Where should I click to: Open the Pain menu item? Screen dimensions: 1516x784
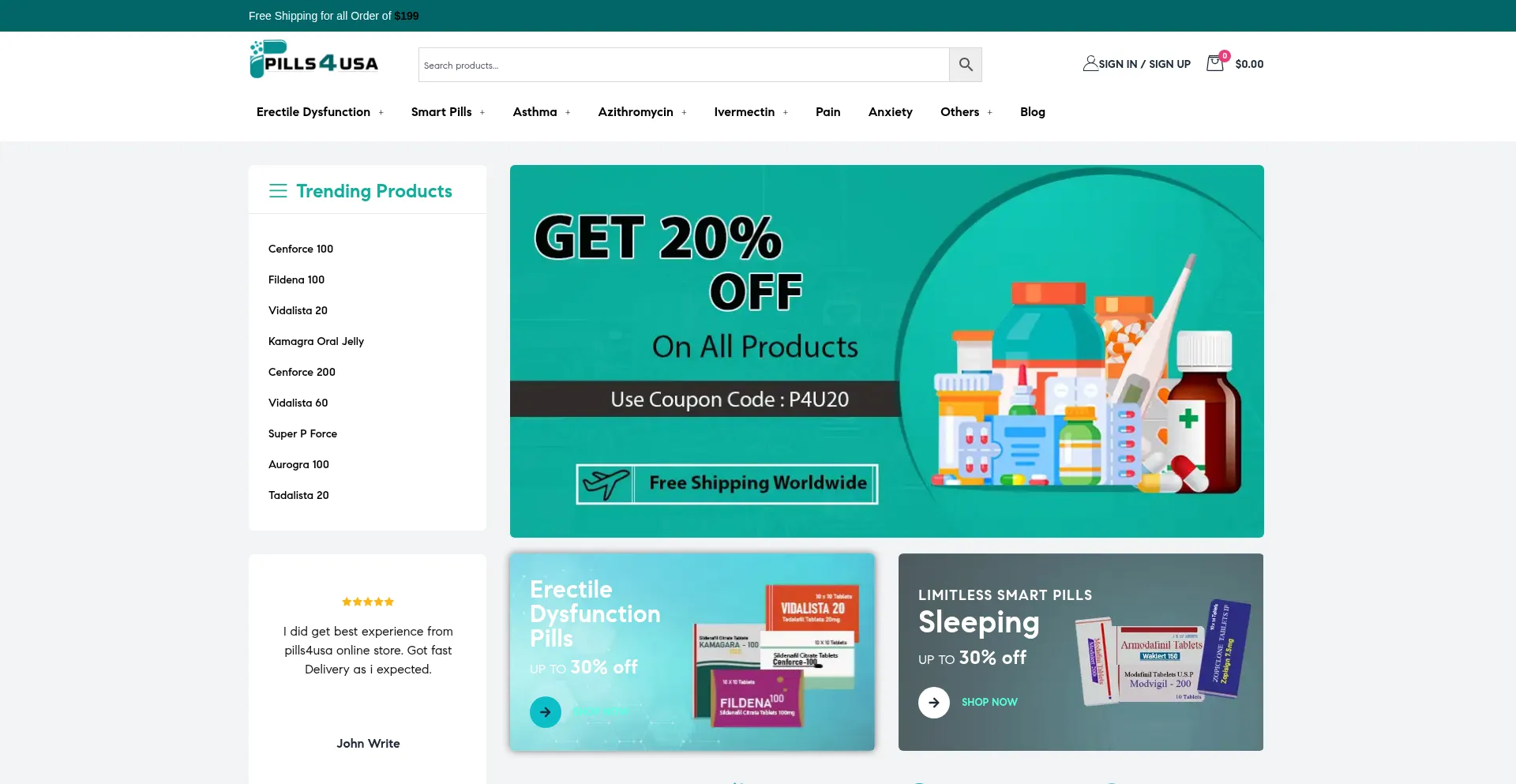[x=827, y=112]
